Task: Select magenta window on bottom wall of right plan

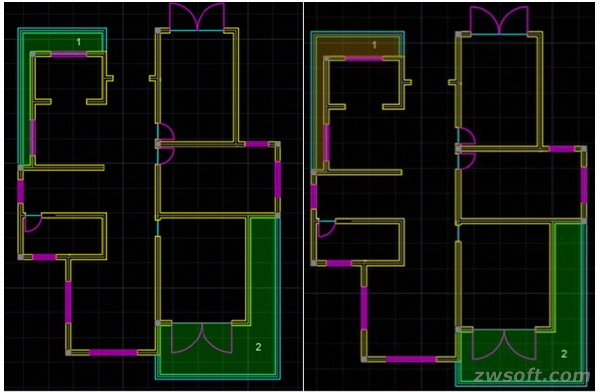Action: click(x=411, y=359)
